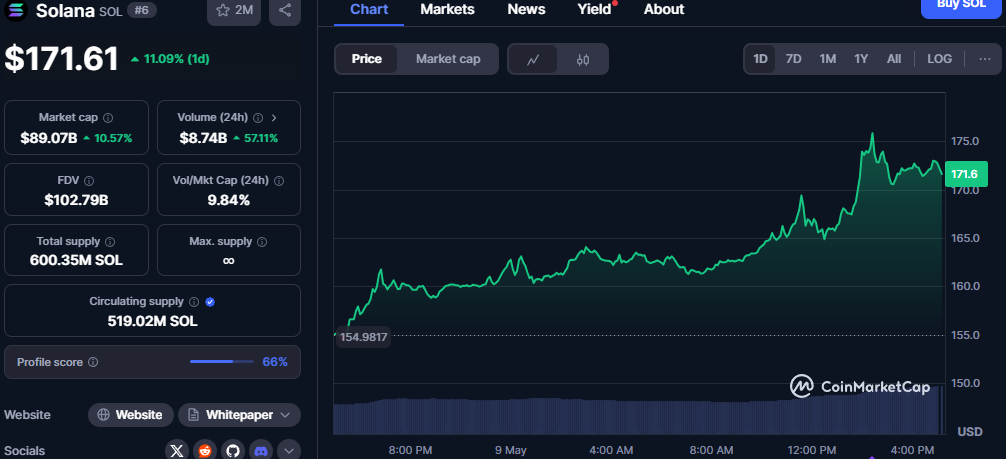
Task: Toggle LOG scale on chart
Action: 939,59
